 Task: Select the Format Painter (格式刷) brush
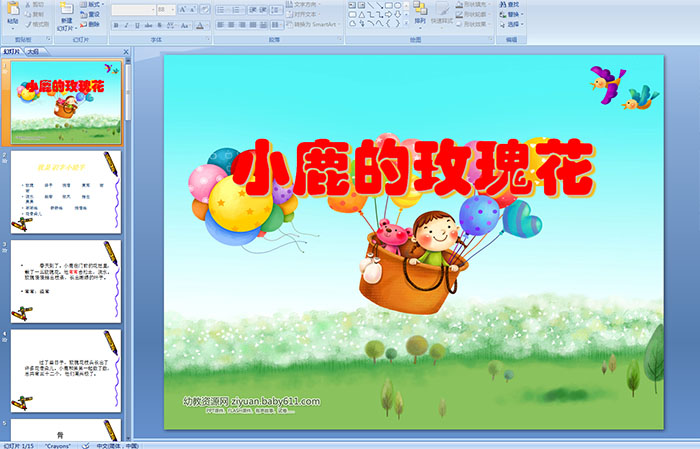28,24
